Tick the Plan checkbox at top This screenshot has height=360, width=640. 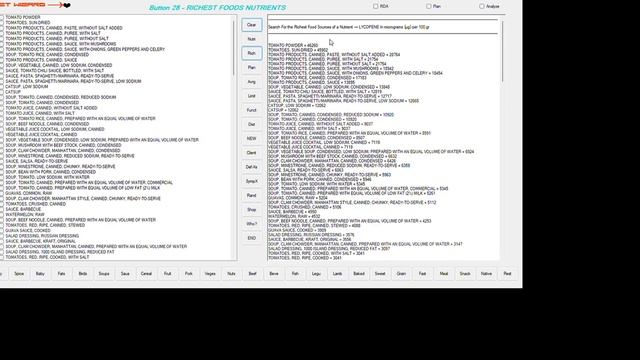point(429,7)
